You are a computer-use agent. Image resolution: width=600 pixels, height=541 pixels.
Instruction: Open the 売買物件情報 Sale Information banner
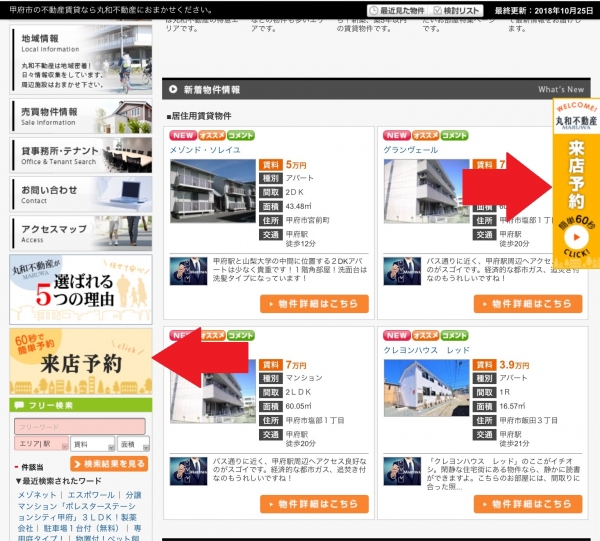pyautogui.click(x=81, y=117)
